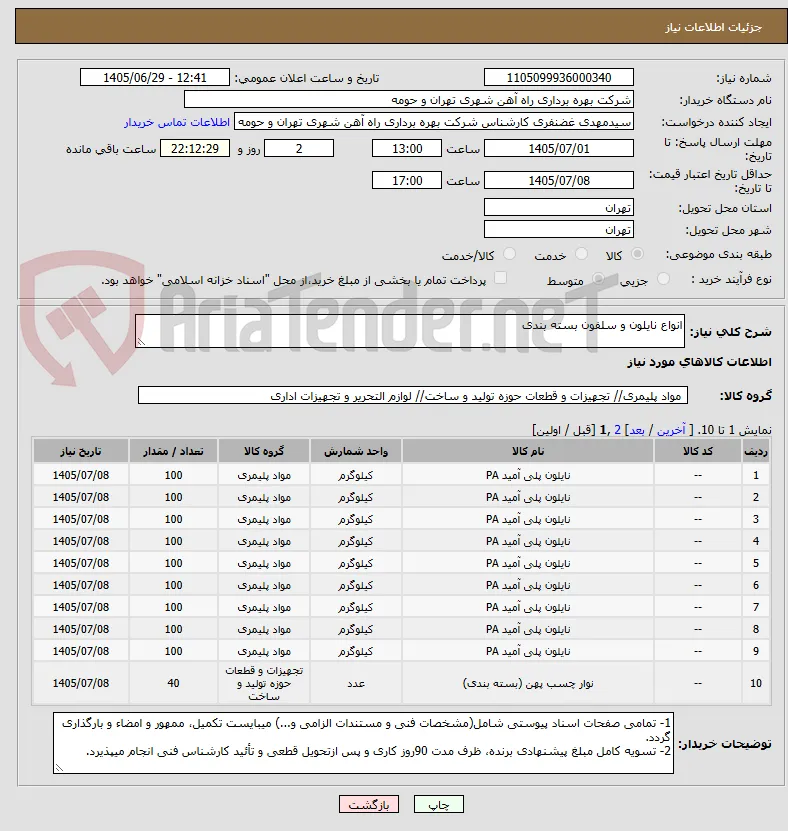Click کیلوگرم unit in row 9
The height and width of the screenshot is (831, 788).
[x=356, y=651]
